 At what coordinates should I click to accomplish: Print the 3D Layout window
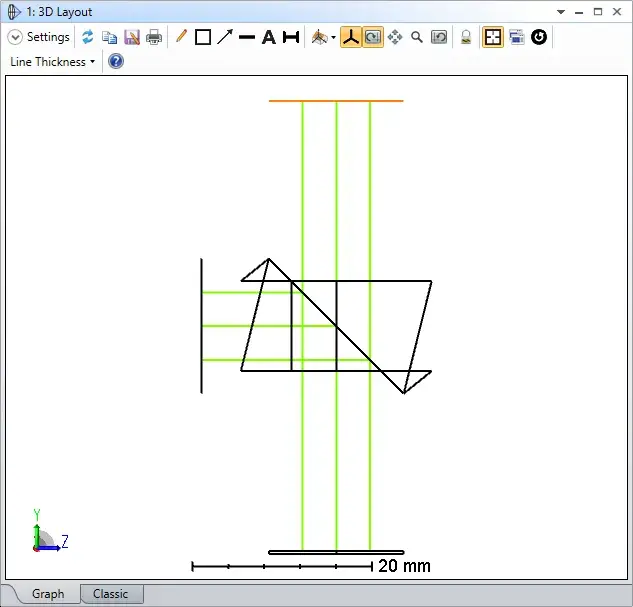coord(154,37)
